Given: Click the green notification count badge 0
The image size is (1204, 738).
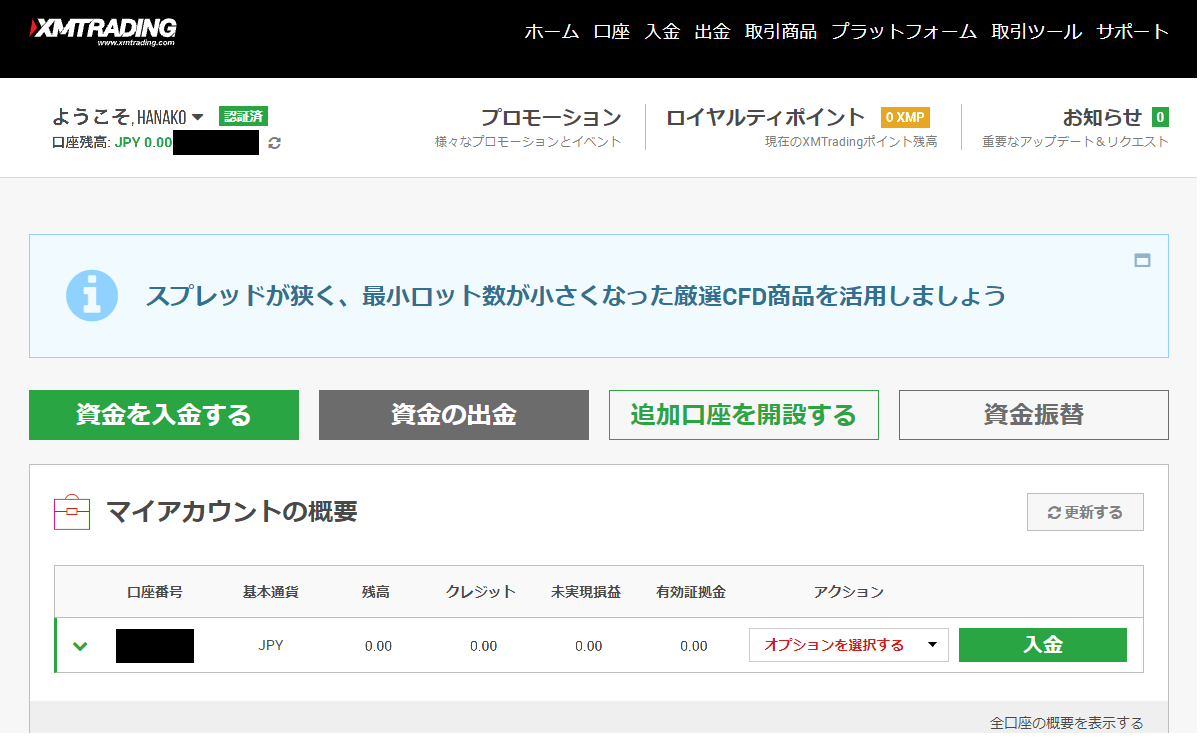Looking at the screenshot, I should click(1160, 117).
